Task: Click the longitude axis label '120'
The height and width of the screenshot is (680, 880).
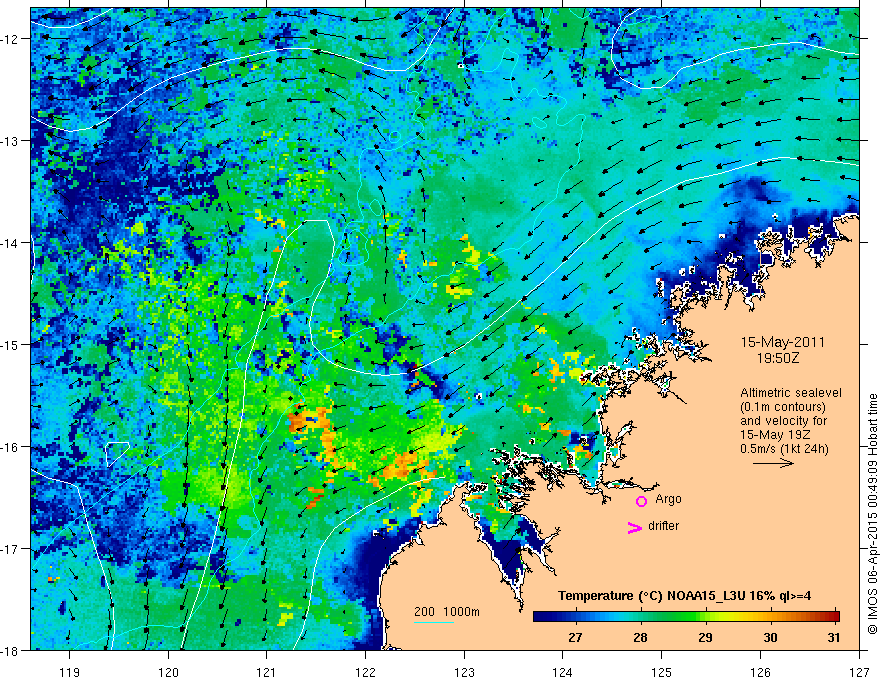Action: pos(168,672)
